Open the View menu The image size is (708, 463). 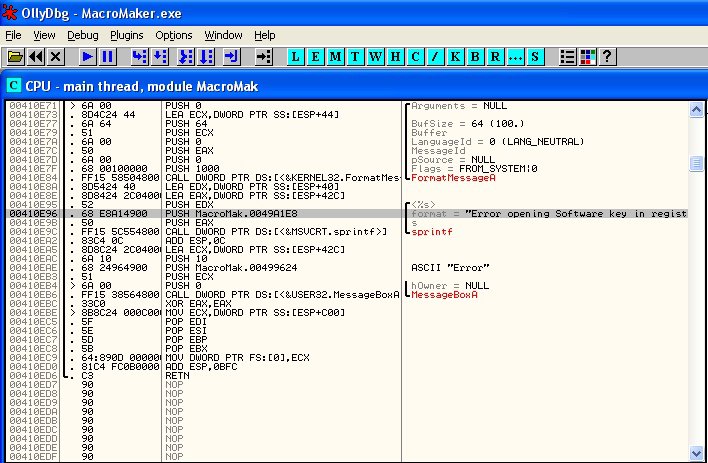point(44,35)
